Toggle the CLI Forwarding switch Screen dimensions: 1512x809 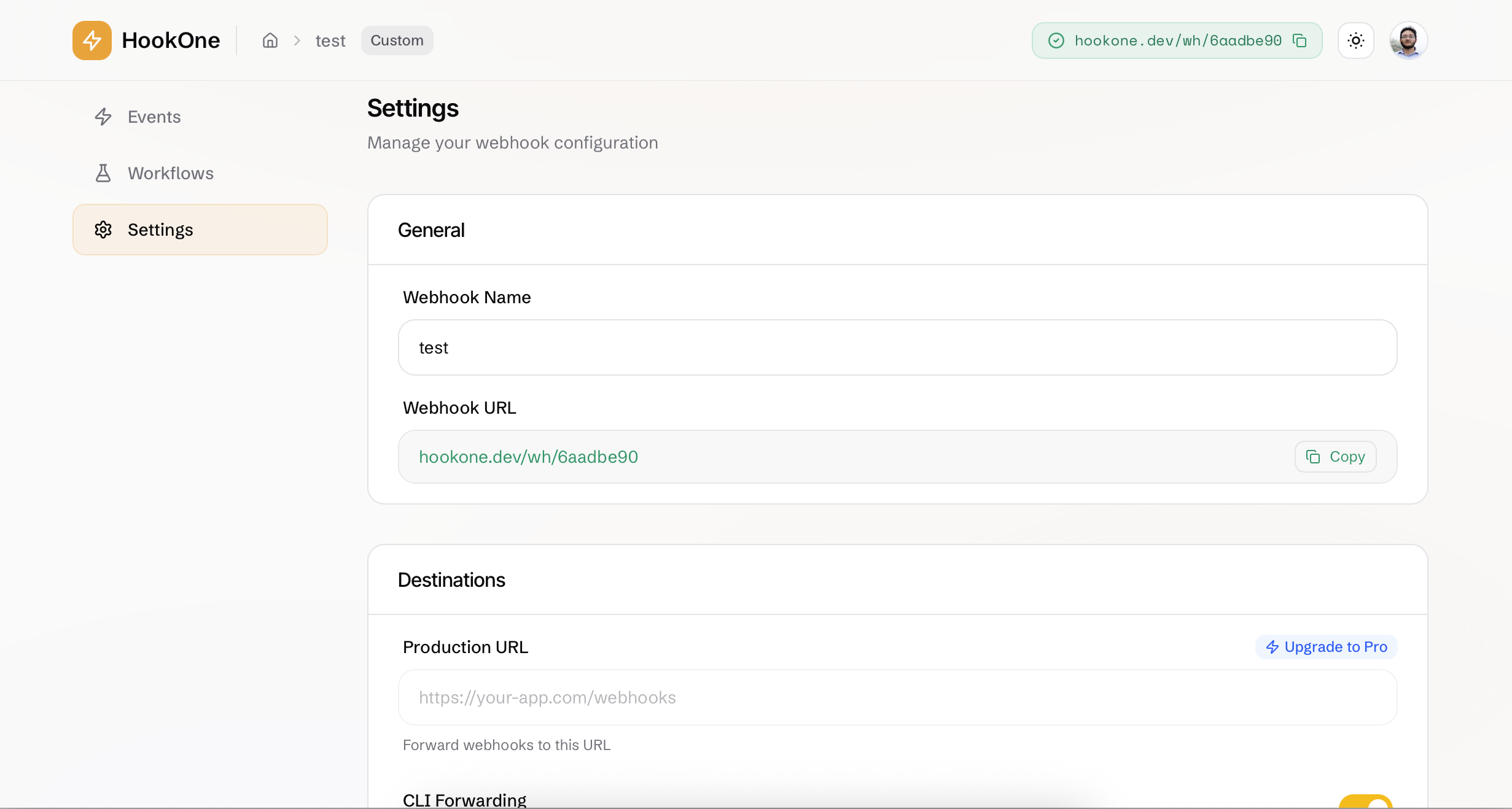(1366, 802)
